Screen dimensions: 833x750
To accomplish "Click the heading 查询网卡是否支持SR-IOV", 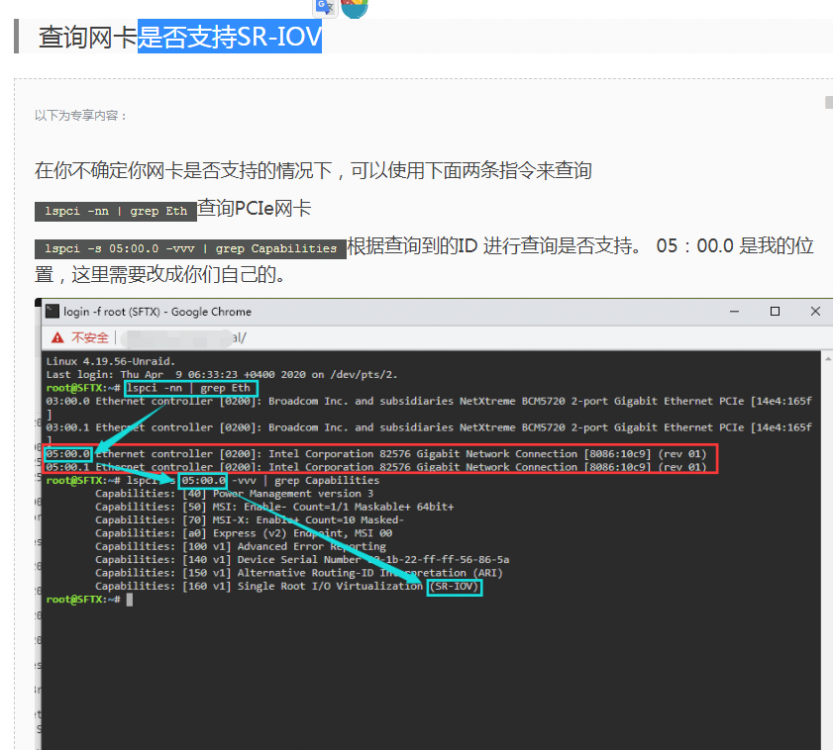I will (180, 37).
